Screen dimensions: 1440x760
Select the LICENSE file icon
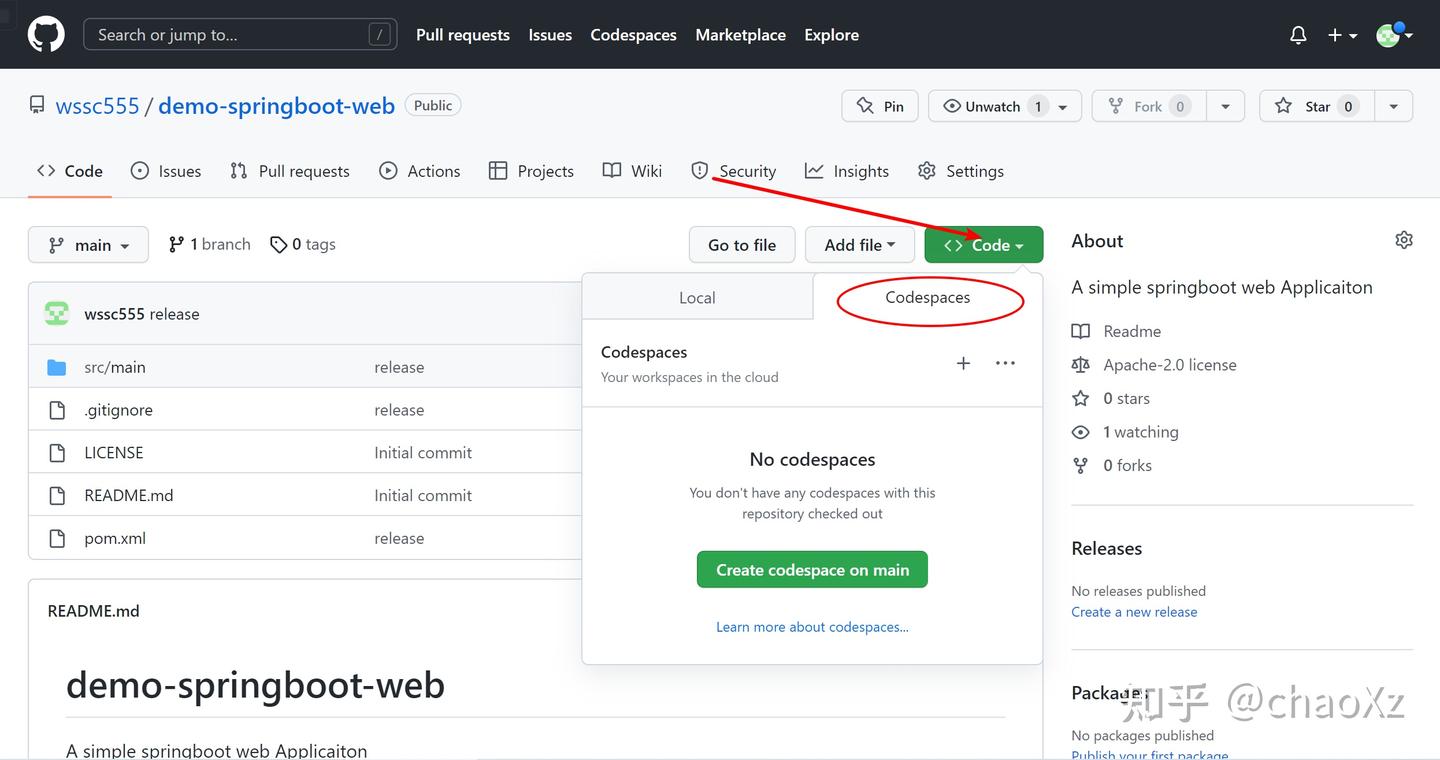(56, 452)
